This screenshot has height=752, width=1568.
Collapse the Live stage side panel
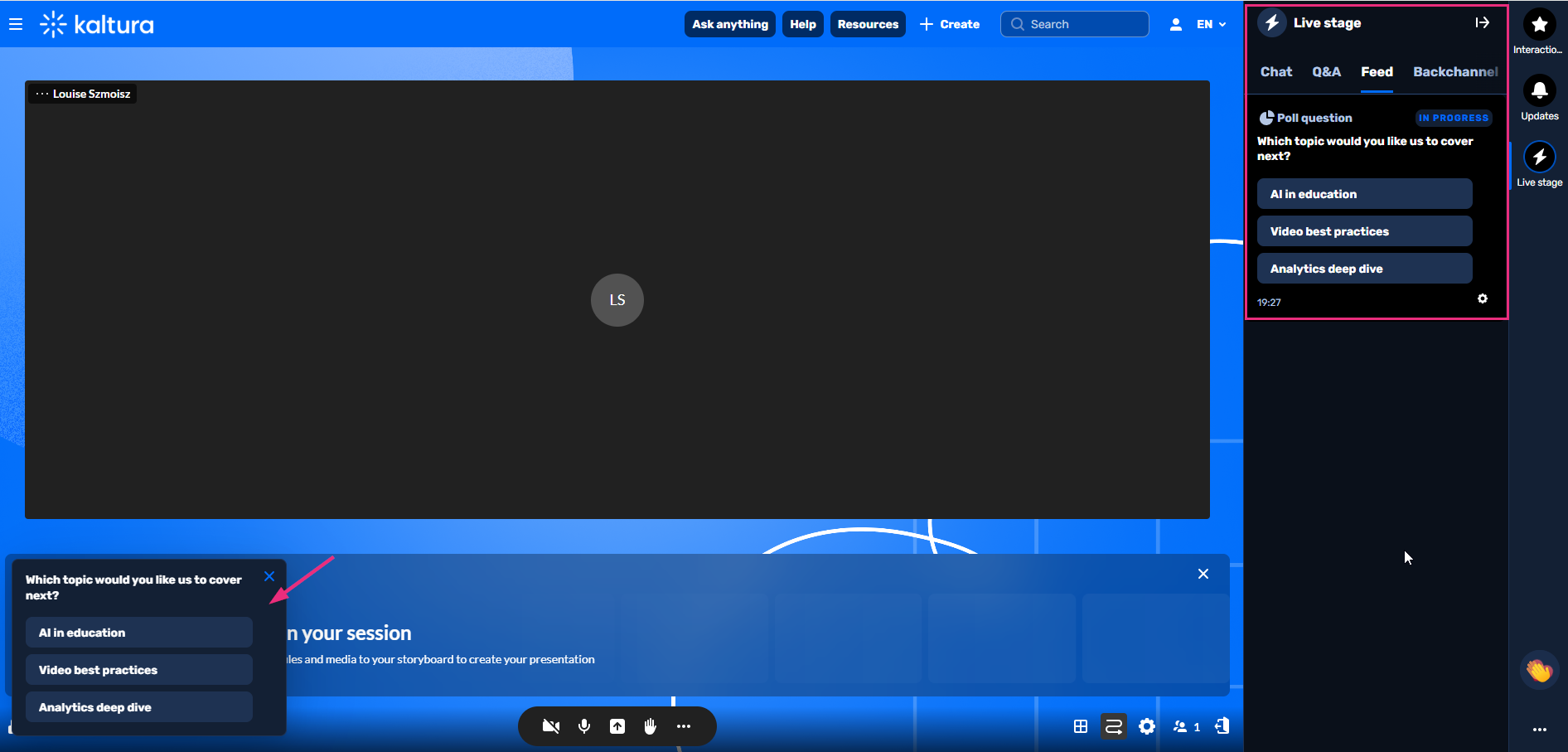(1483, 22)
